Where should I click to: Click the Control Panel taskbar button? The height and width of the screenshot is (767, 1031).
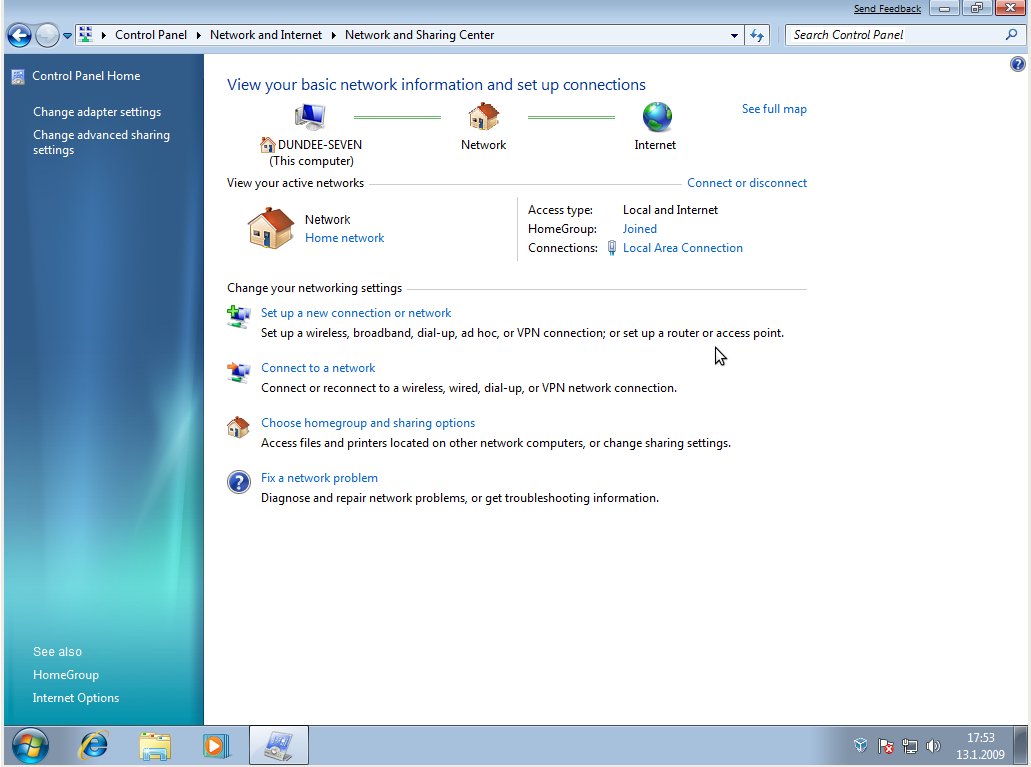coord(279,745)
